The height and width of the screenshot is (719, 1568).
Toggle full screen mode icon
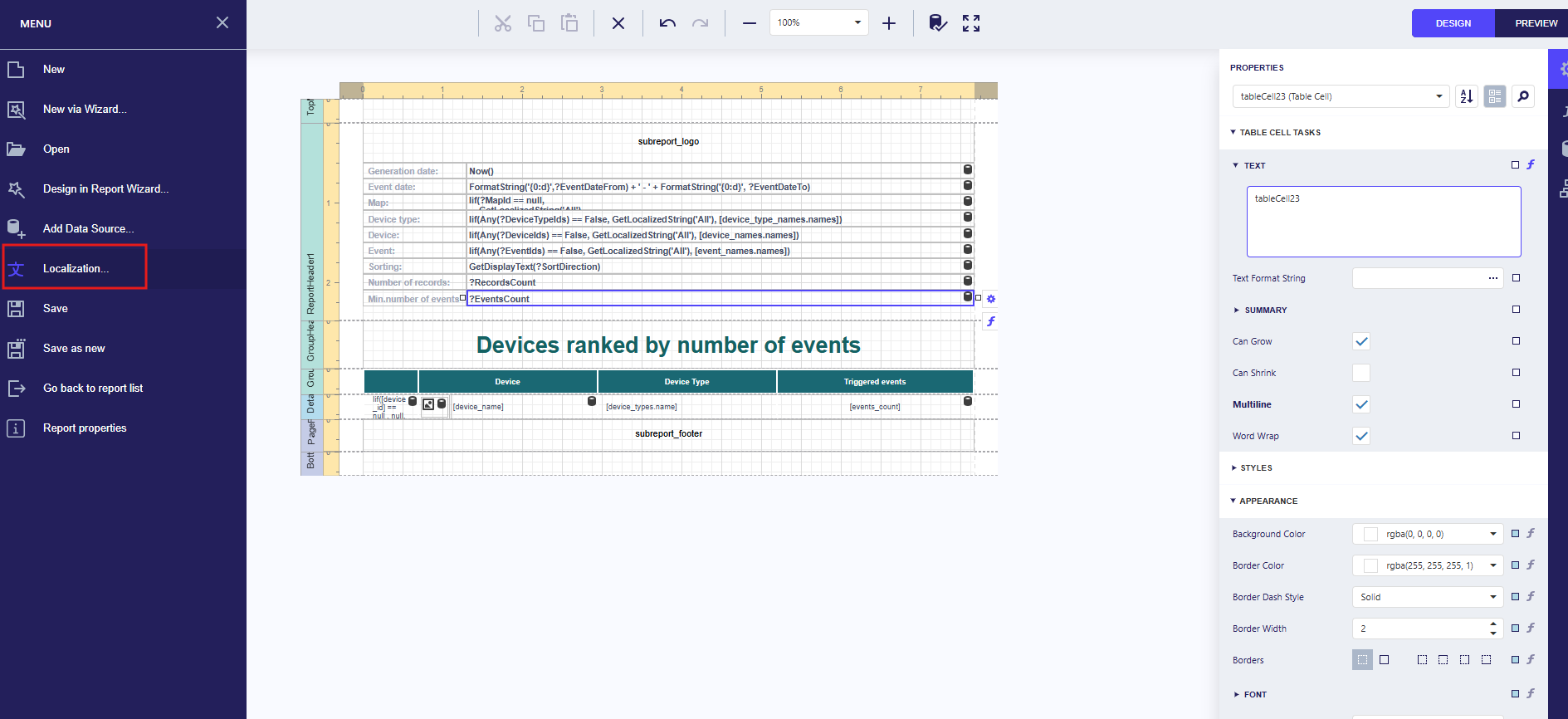971,23
